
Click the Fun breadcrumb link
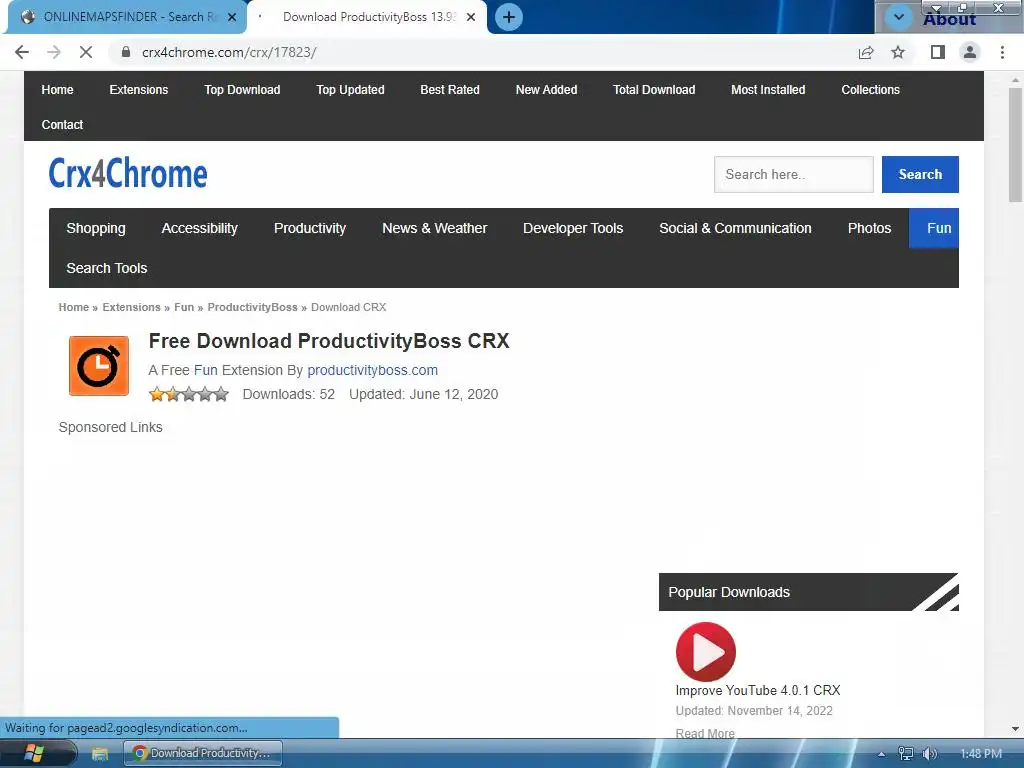pyautogui.click(x=184, y=307)
